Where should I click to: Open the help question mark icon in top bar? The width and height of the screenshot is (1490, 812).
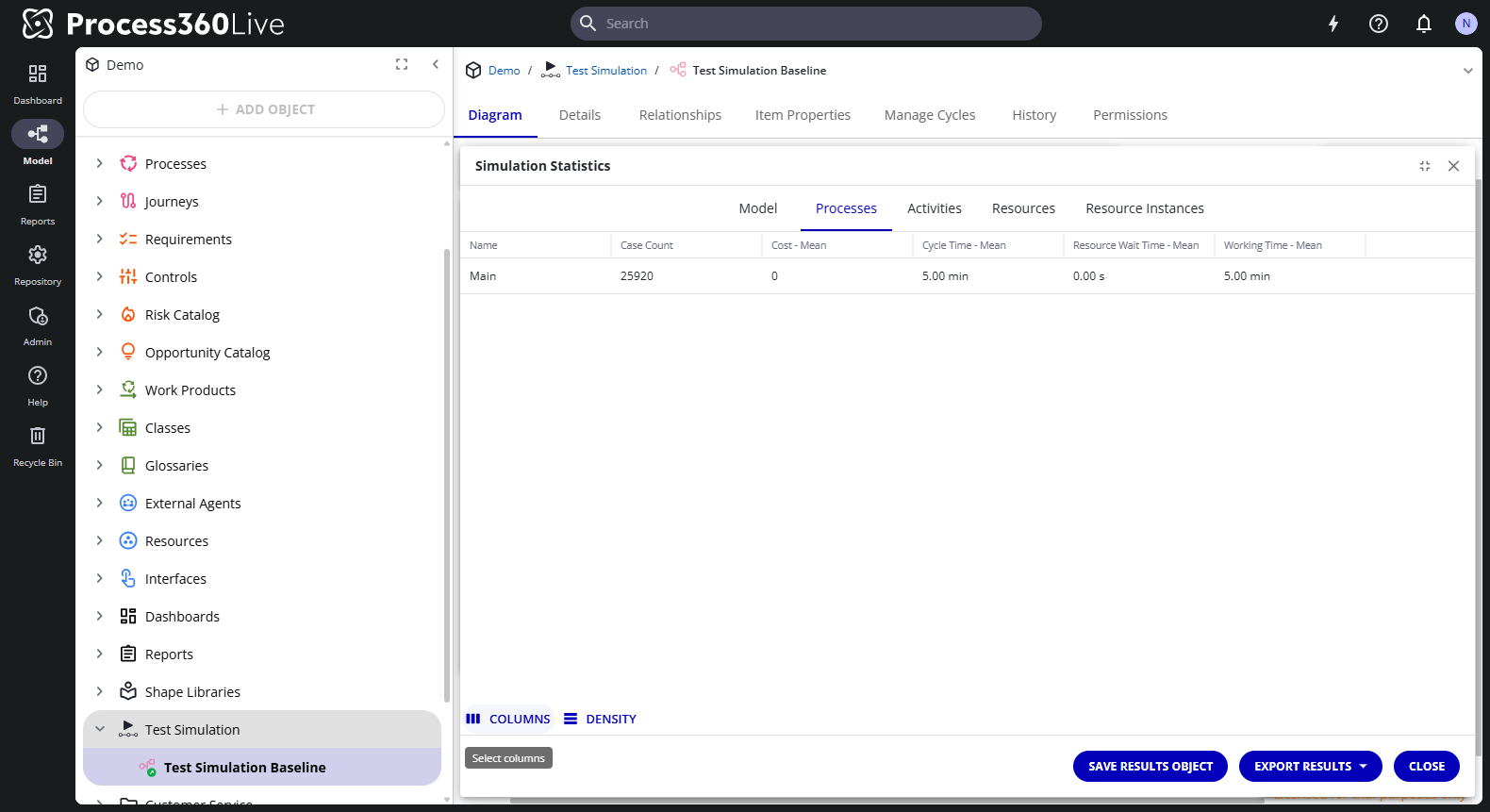(x=1379, y=24)
